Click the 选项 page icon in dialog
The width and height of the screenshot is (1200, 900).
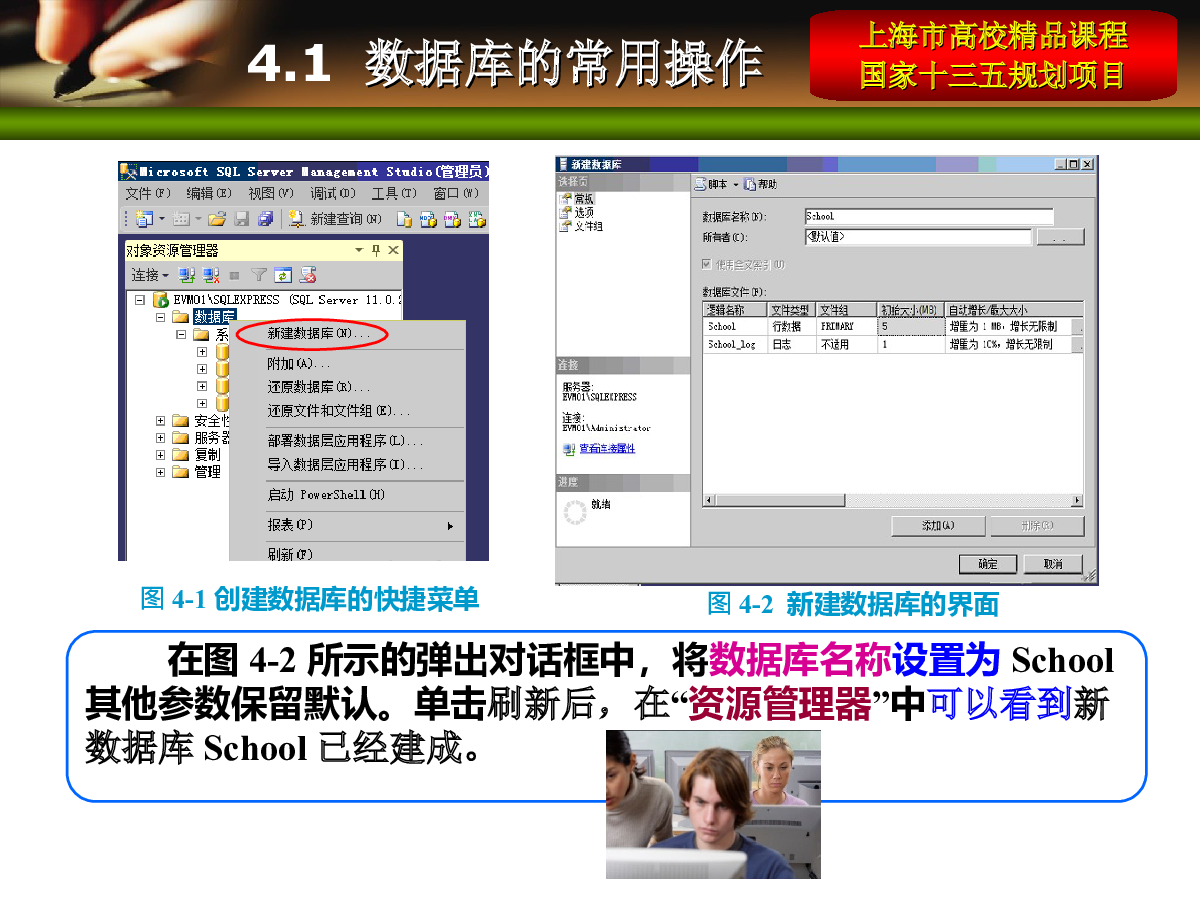[566, 212]
